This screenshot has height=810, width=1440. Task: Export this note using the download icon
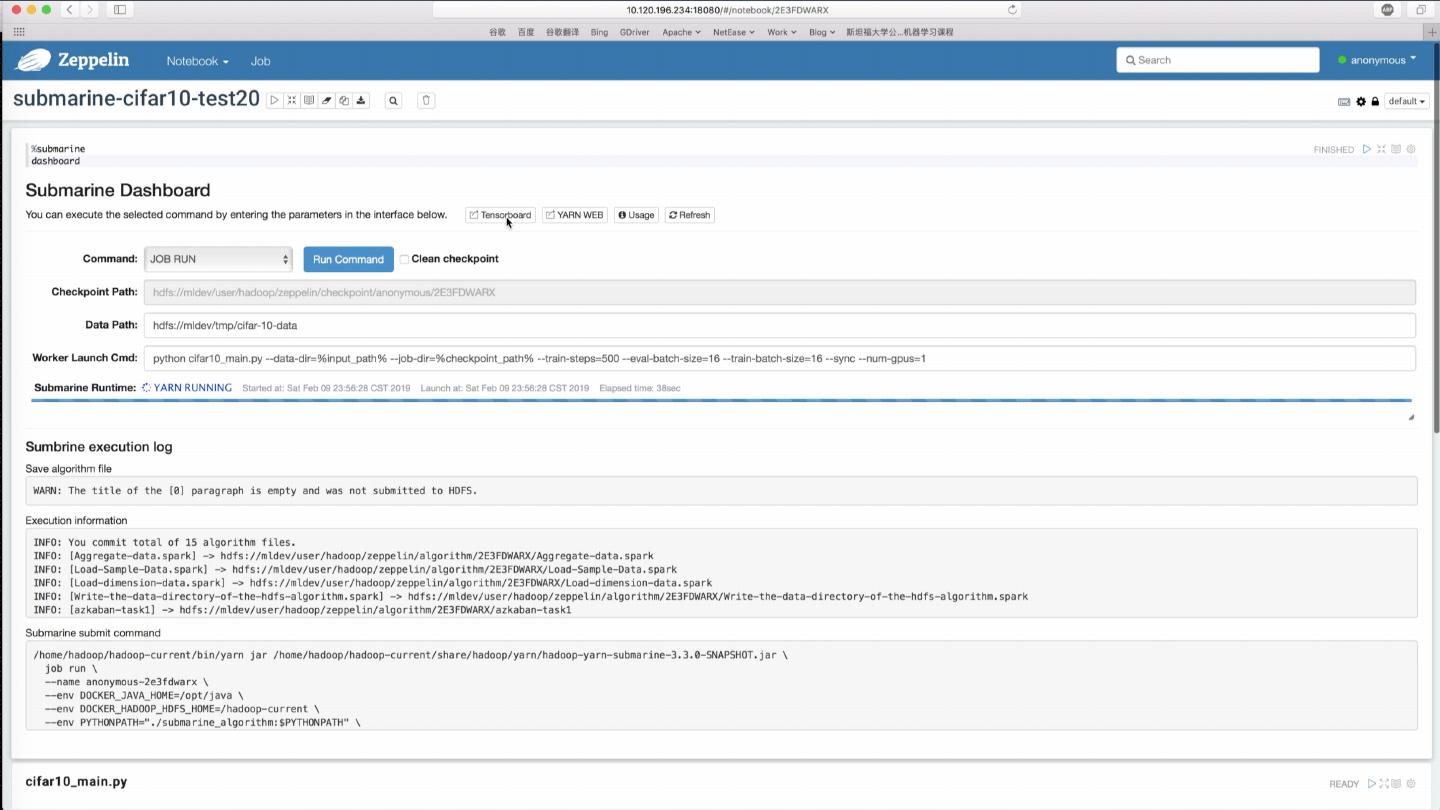coord(361,100)
